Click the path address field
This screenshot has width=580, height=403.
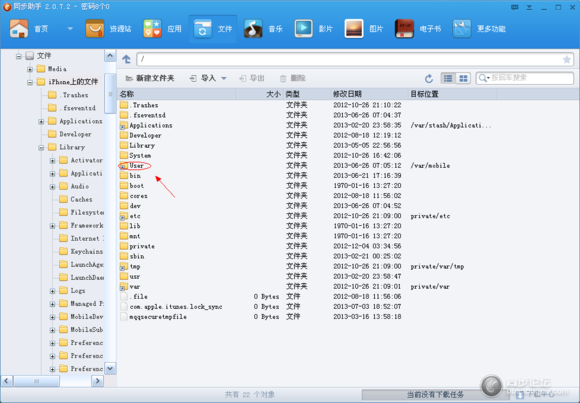(x=350, y=59)
